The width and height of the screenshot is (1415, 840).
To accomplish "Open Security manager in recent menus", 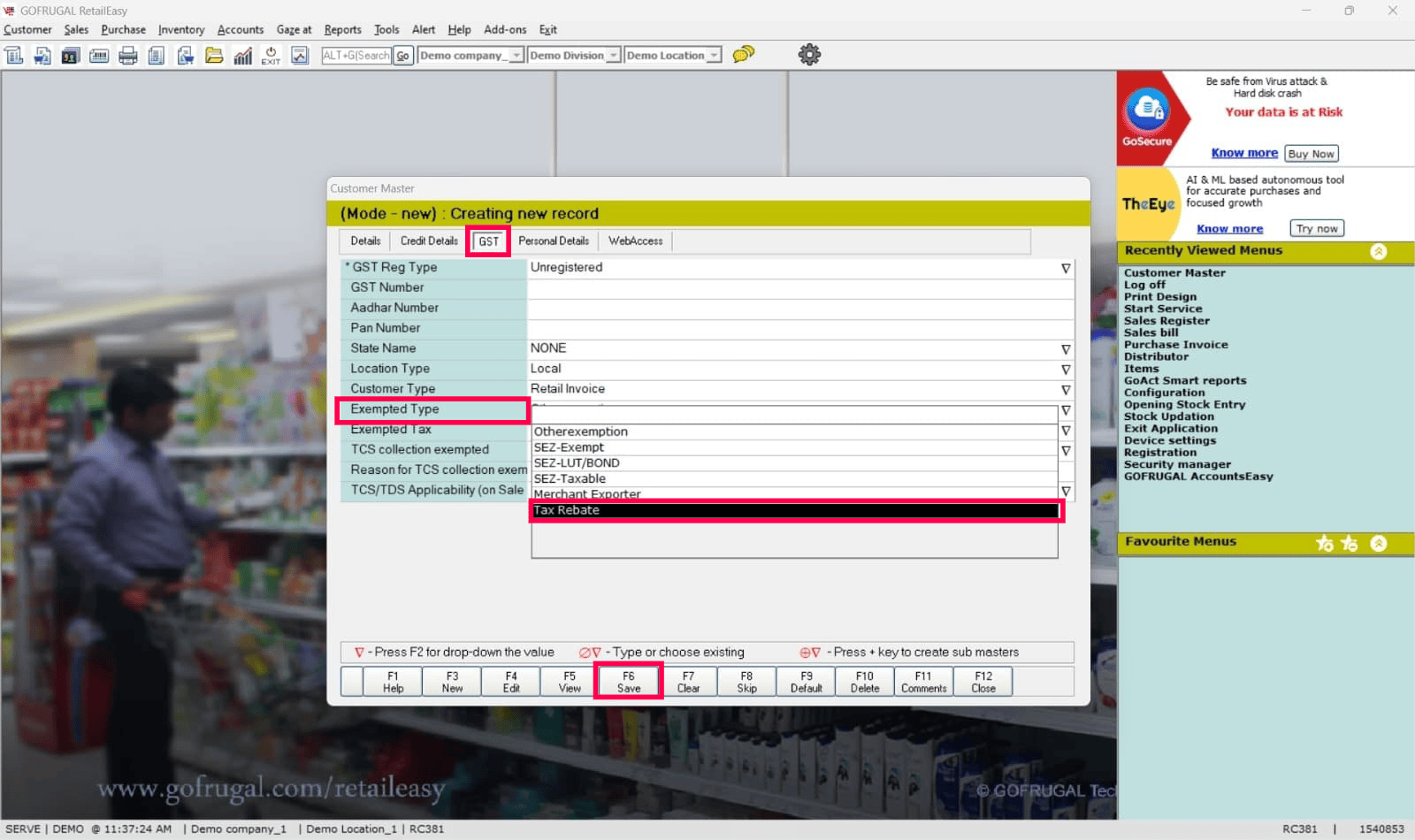I will (x=1177, y=464).
